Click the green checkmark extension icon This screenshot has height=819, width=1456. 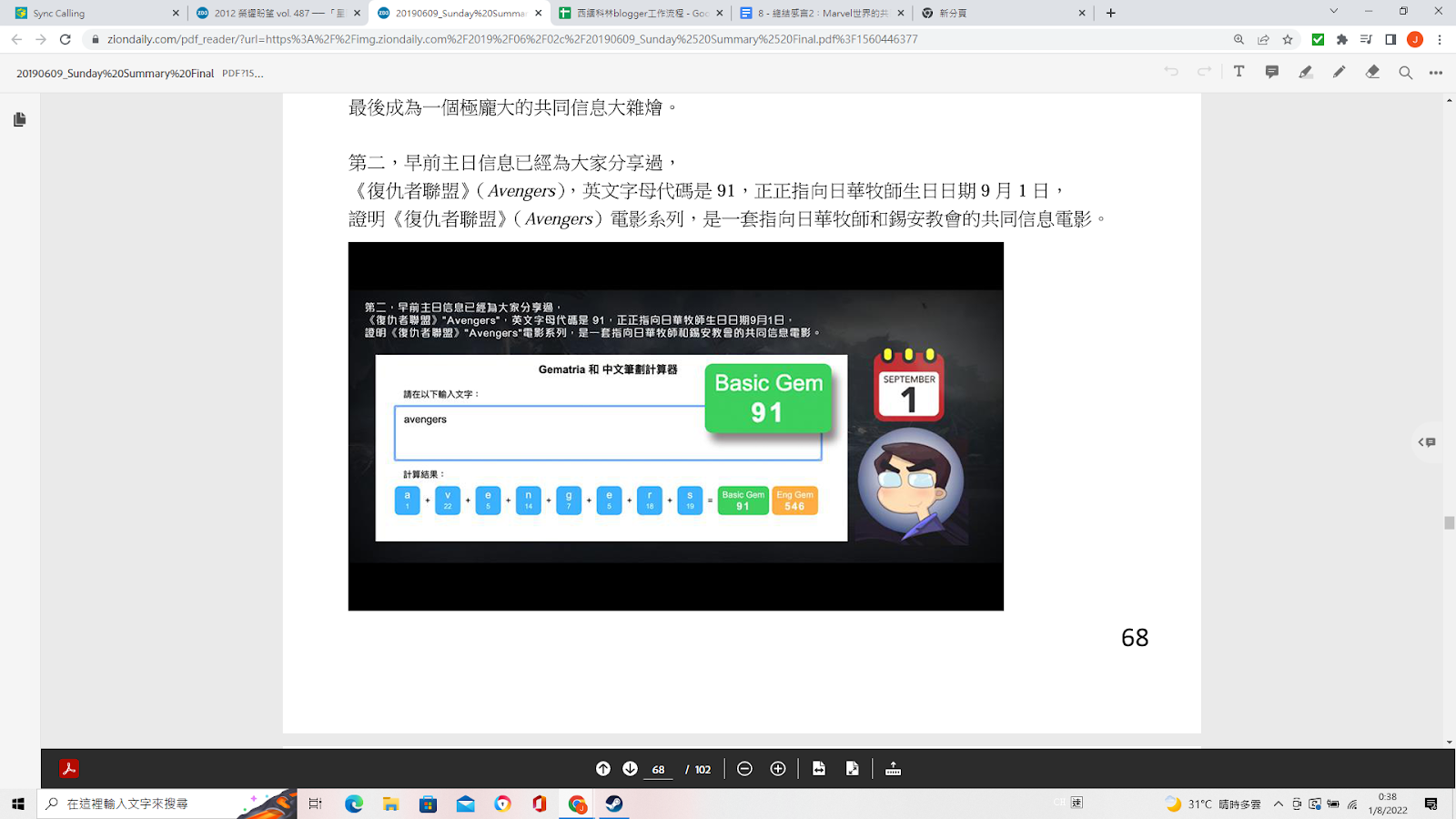(1318, 39)
